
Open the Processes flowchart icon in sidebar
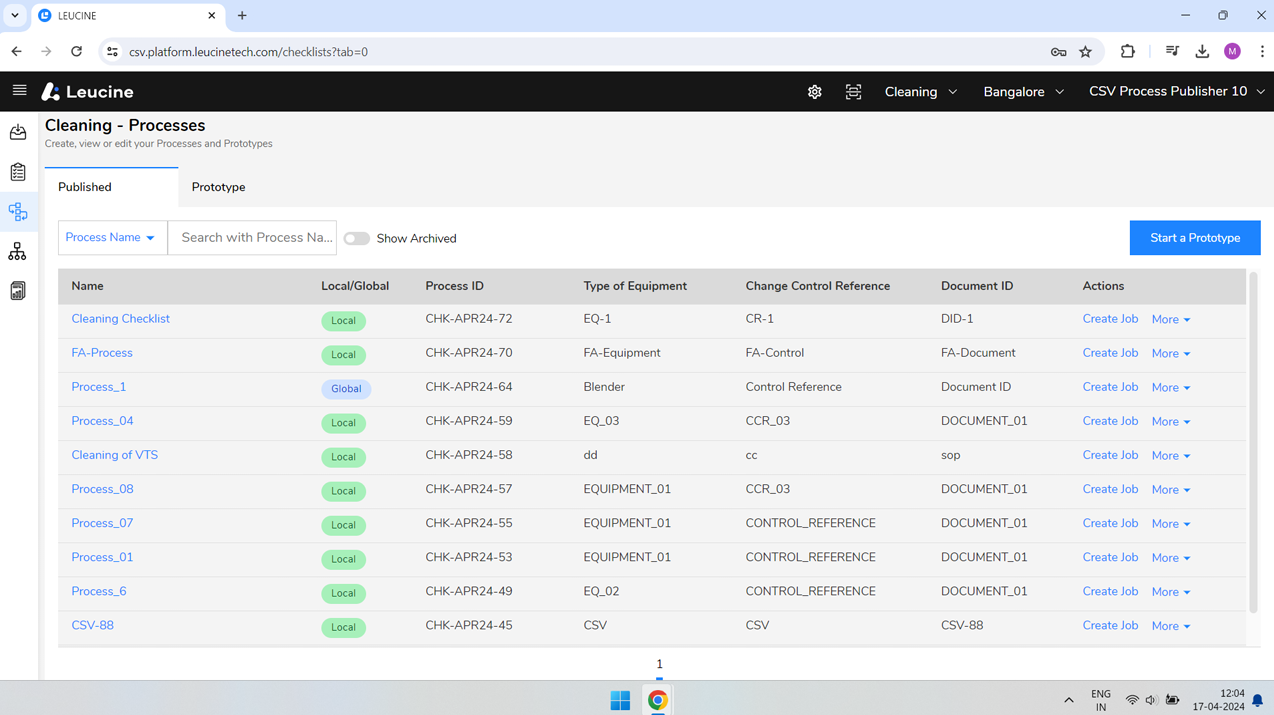pos(18,211)
